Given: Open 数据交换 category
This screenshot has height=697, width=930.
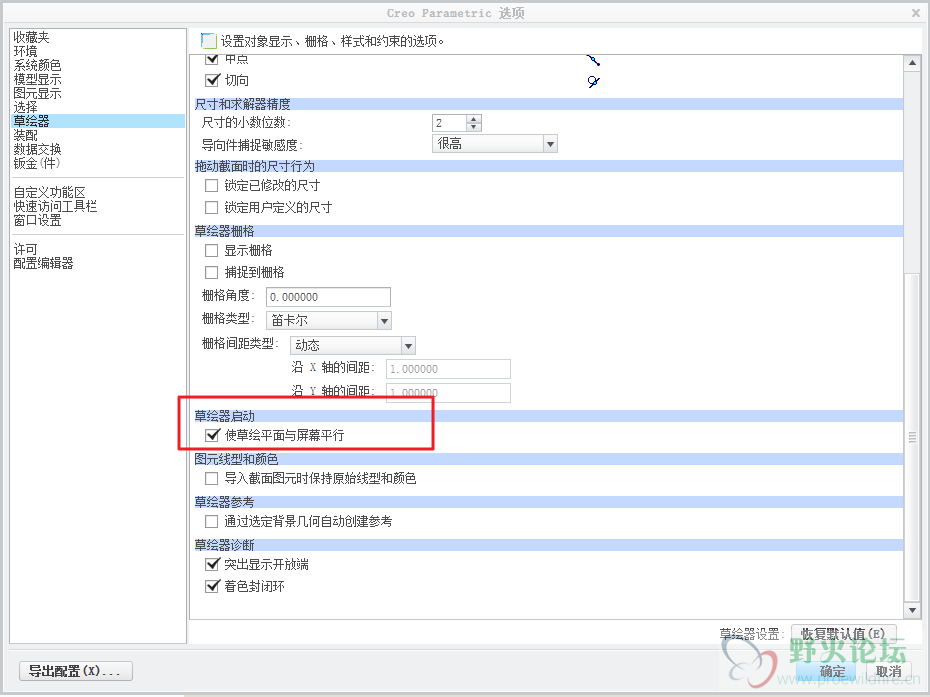Looking at the screenshot, I should [37, 149].
